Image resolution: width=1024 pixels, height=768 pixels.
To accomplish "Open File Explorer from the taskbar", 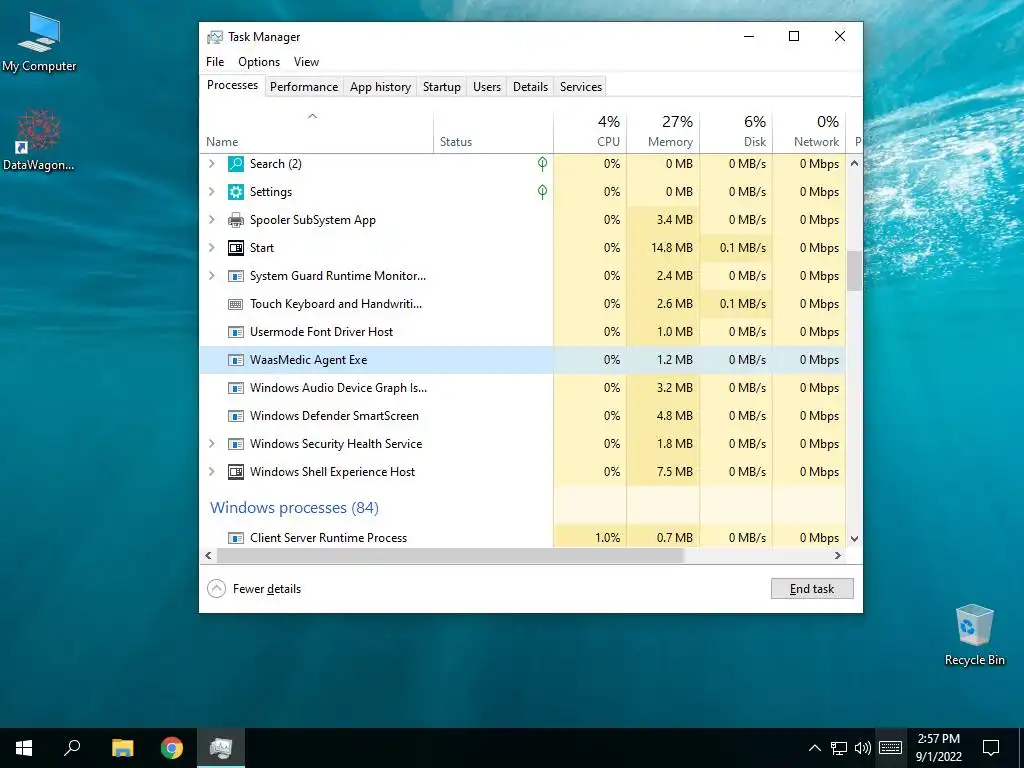I will click(122, 748).
